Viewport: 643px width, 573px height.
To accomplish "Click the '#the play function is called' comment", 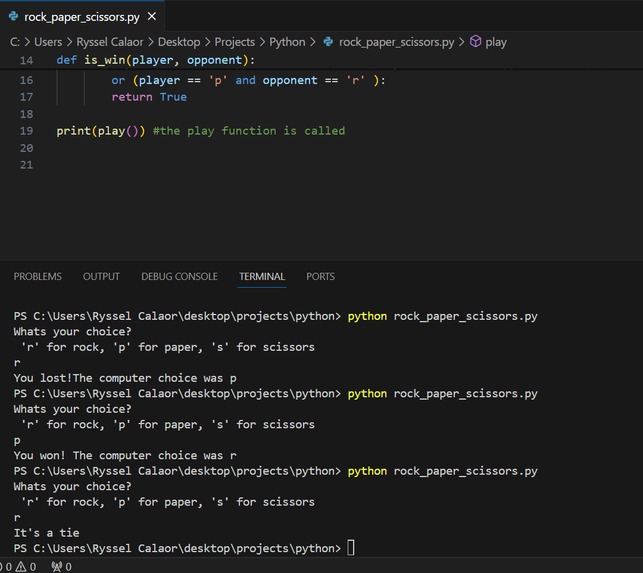I will point(249,131).
